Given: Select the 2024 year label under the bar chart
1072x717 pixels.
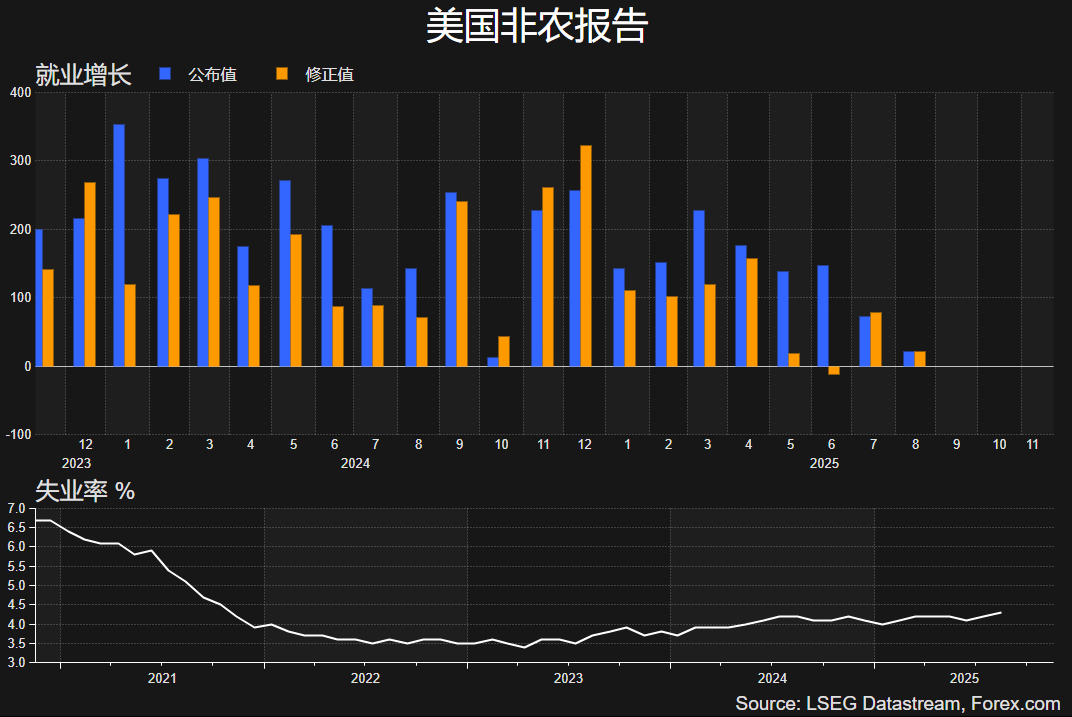Looking at the screenshot, I should [x=355, y=464].
